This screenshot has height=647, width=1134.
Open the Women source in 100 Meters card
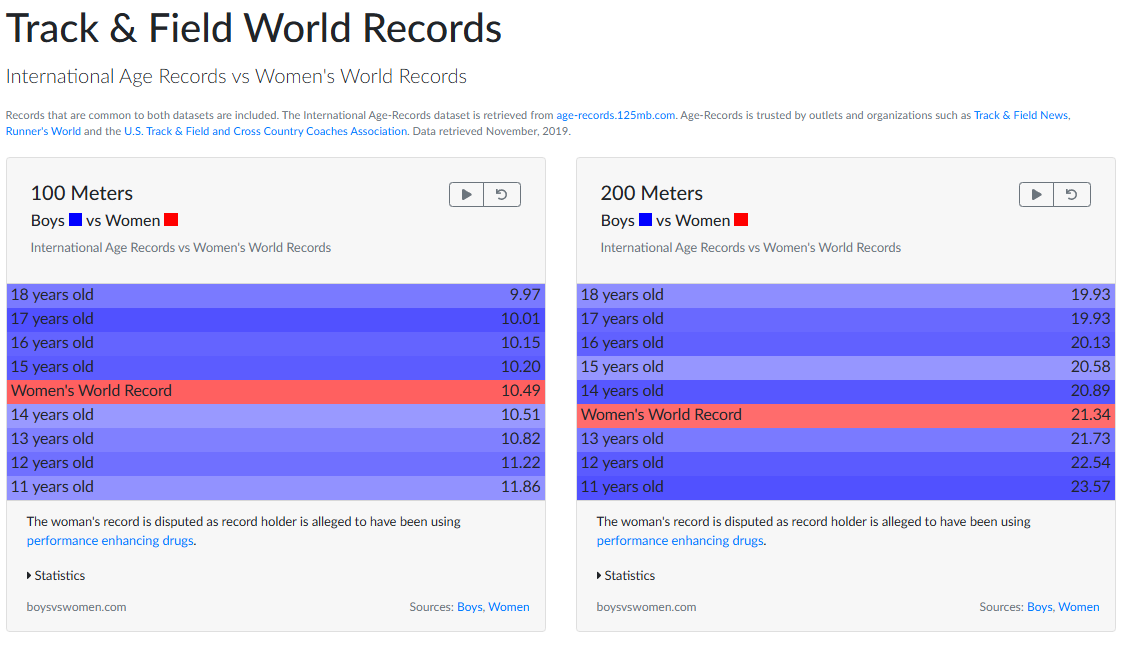tap(508, 607)
